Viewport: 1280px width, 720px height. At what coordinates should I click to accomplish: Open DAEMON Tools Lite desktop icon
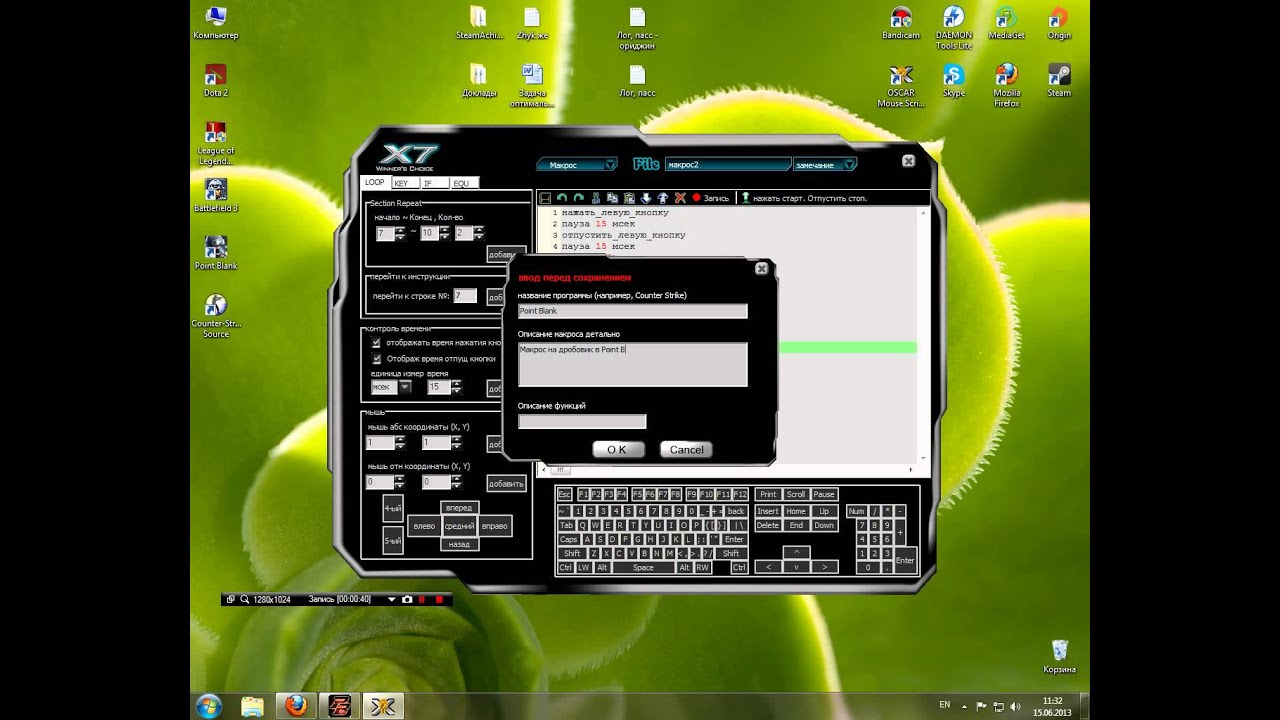[953, 28]
